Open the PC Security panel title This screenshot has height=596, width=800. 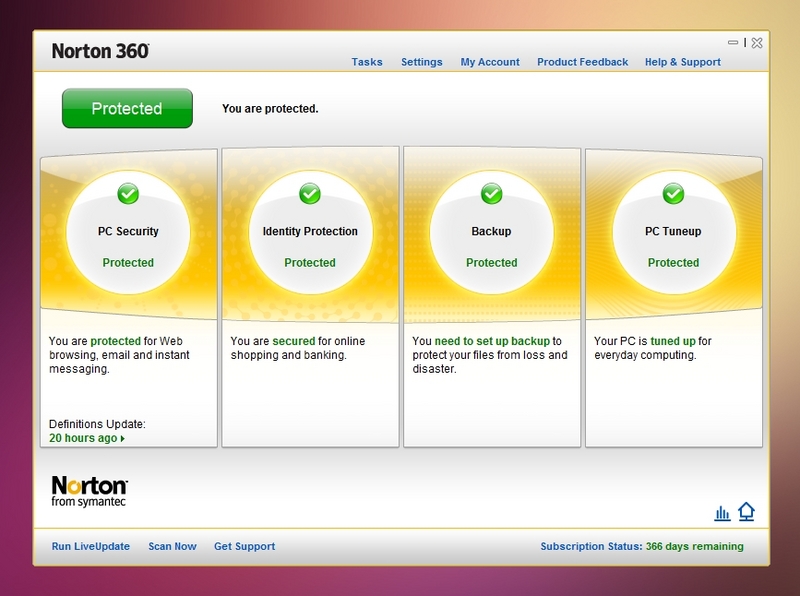click(128, 231)
